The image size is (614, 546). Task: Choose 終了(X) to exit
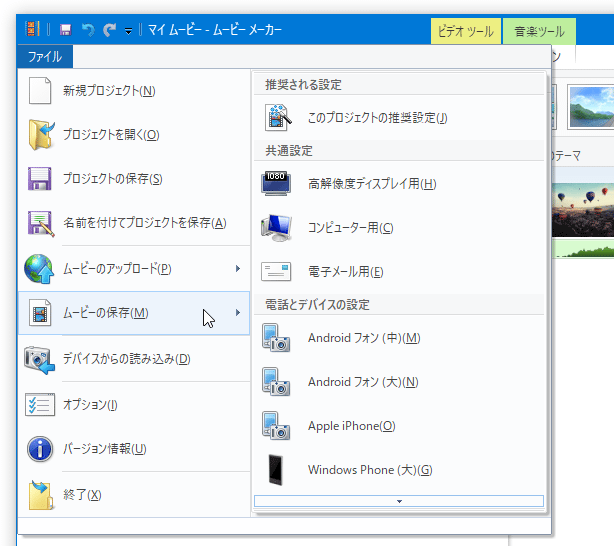(x=134, y=495)
